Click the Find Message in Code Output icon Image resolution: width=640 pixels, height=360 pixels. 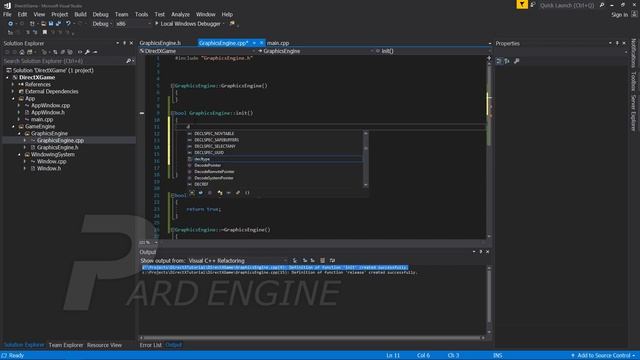pos(295,260)
